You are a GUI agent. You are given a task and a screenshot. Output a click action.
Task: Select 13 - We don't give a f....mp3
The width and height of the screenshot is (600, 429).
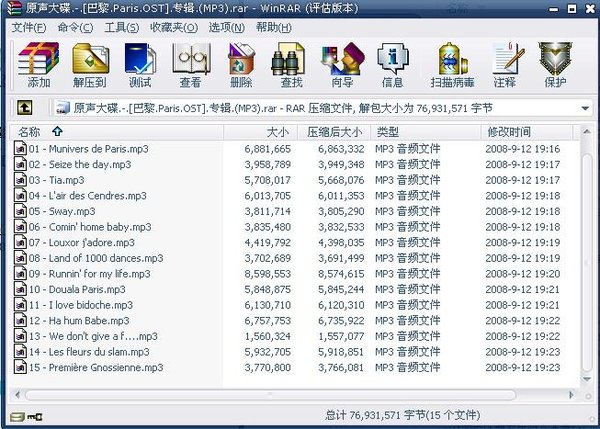click(x=93, y=336)
